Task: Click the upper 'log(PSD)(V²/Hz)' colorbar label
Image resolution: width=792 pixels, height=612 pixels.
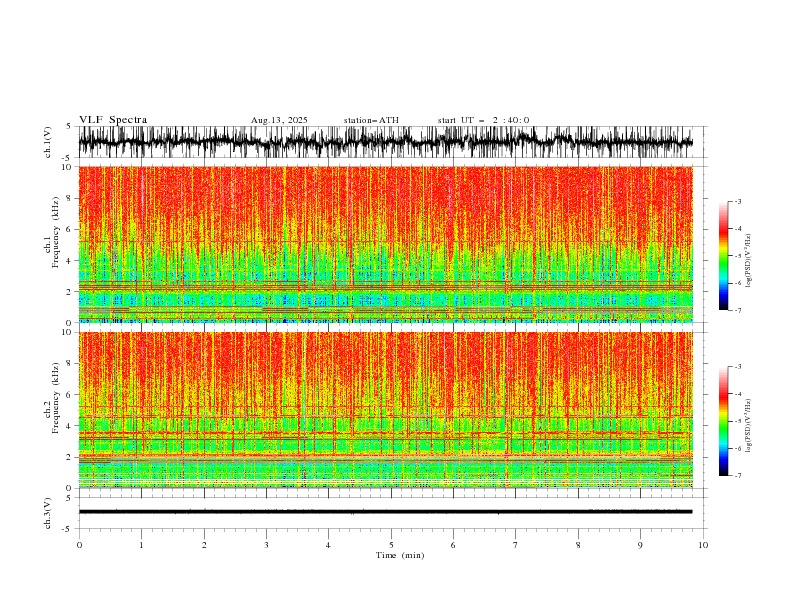Action: click(748, 261)
